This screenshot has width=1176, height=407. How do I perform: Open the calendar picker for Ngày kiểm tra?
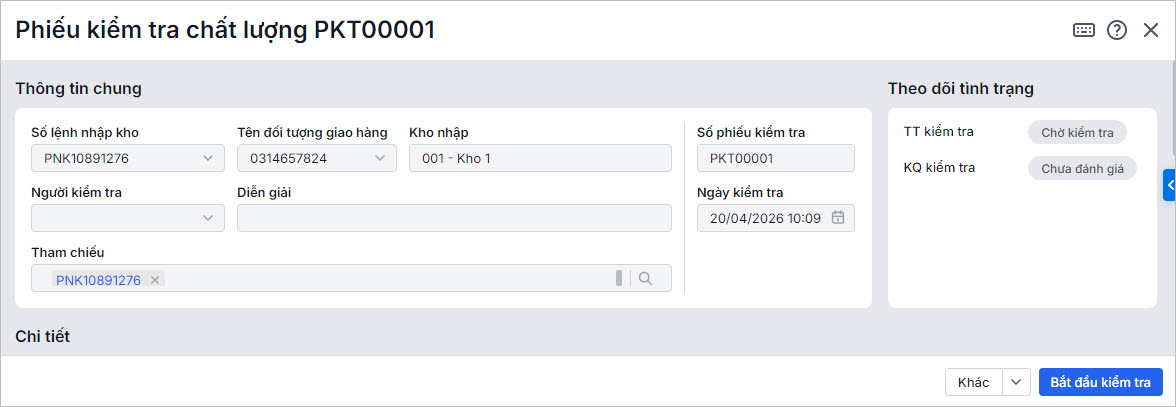(x=838, y=218)
